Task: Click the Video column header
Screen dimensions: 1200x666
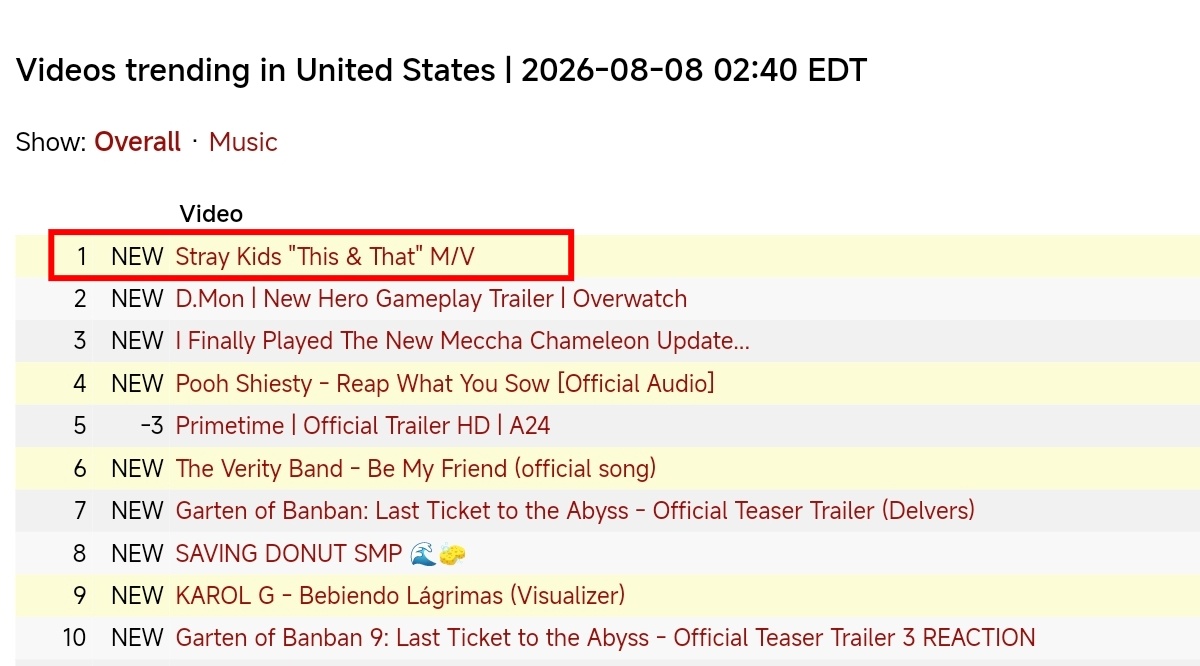Action: (x=211, y=214)
